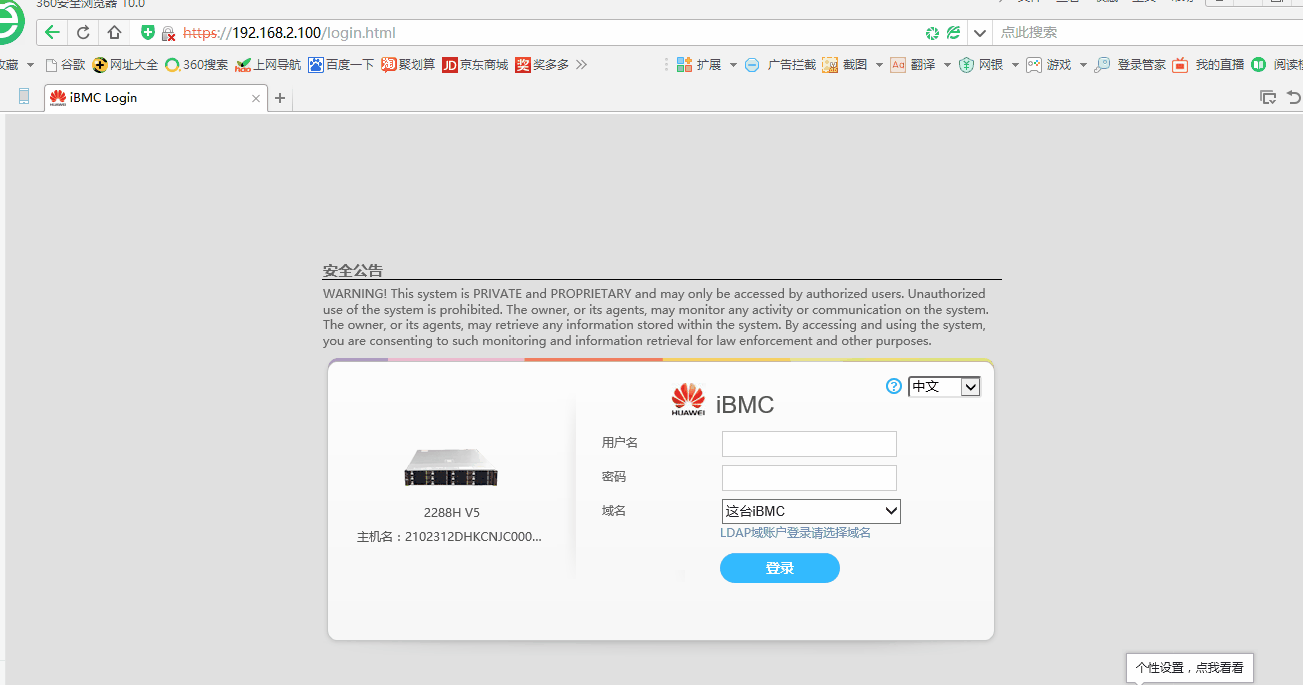Open the 域名 domain dropdown 这台iBMC
Image resolution: width=1303 pixels, height=685 pixels.
811,511
